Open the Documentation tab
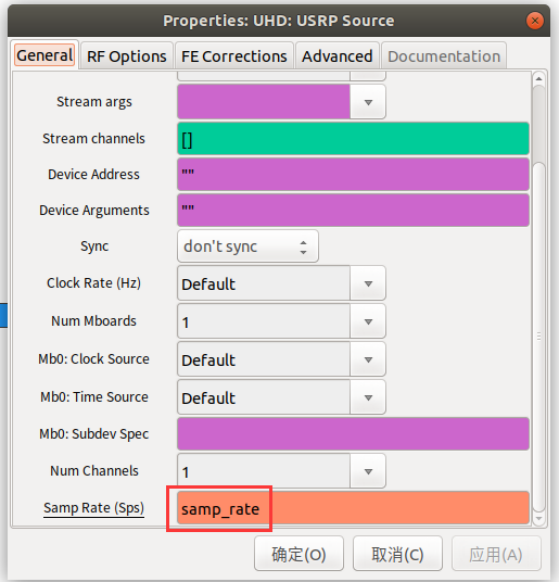Image resolution: width=559 pixels, height=582 pixels. click(444, 56)
